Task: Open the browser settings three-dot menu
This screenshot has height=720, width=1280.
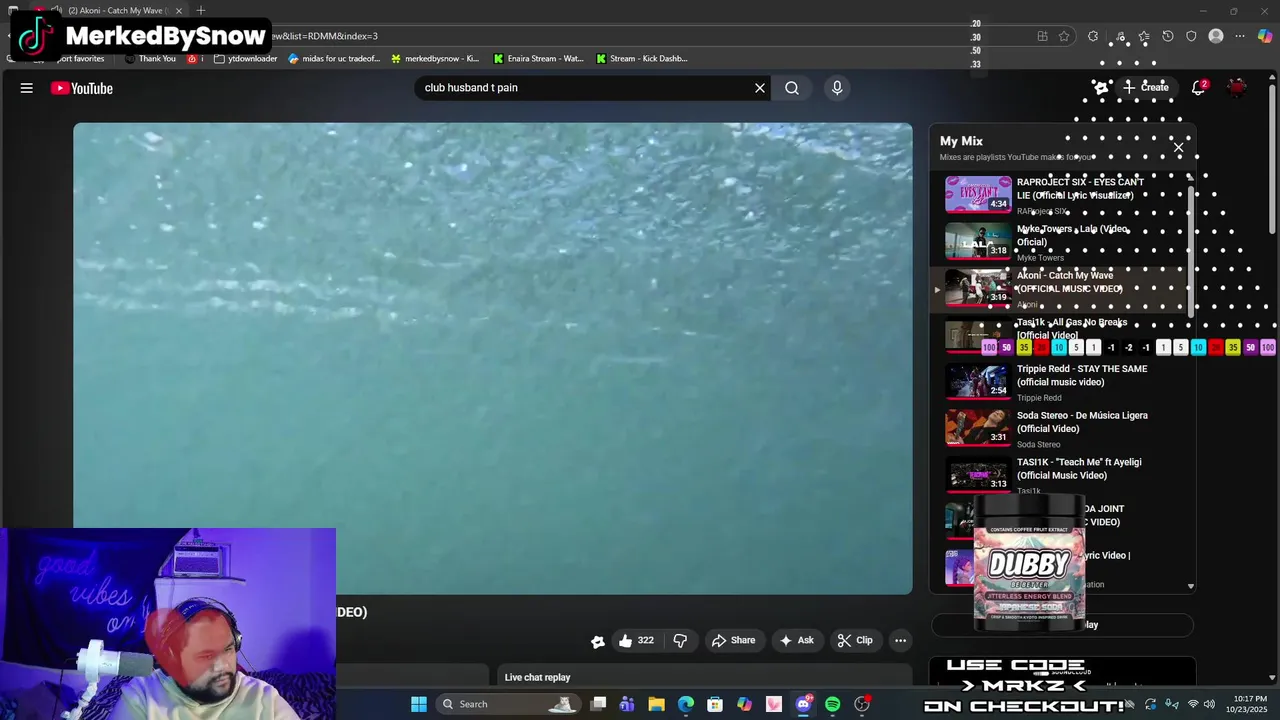Action: coord(1240,36)
